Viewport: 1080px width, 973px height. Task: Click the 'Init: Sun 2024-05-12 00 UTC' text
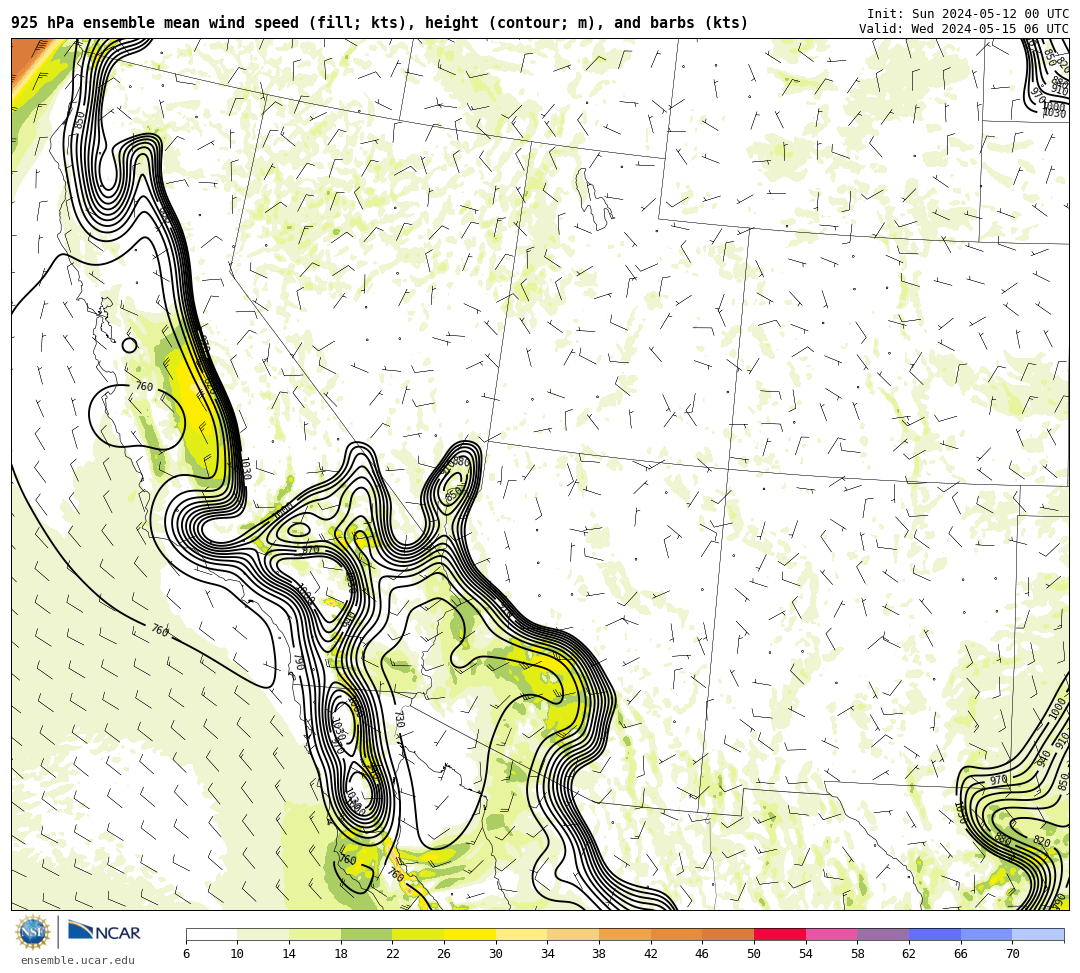968,14
